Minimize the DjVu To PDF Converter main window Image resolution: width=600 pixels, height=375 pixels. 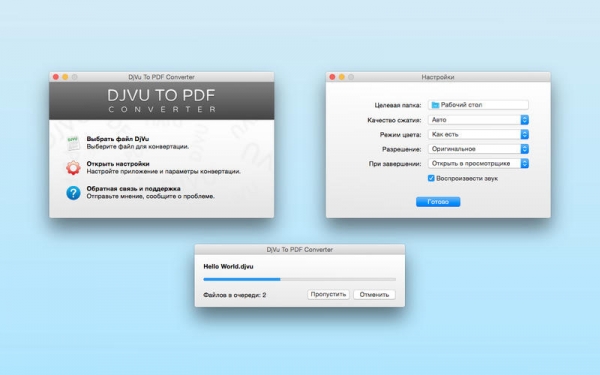[x=65, y=77]
